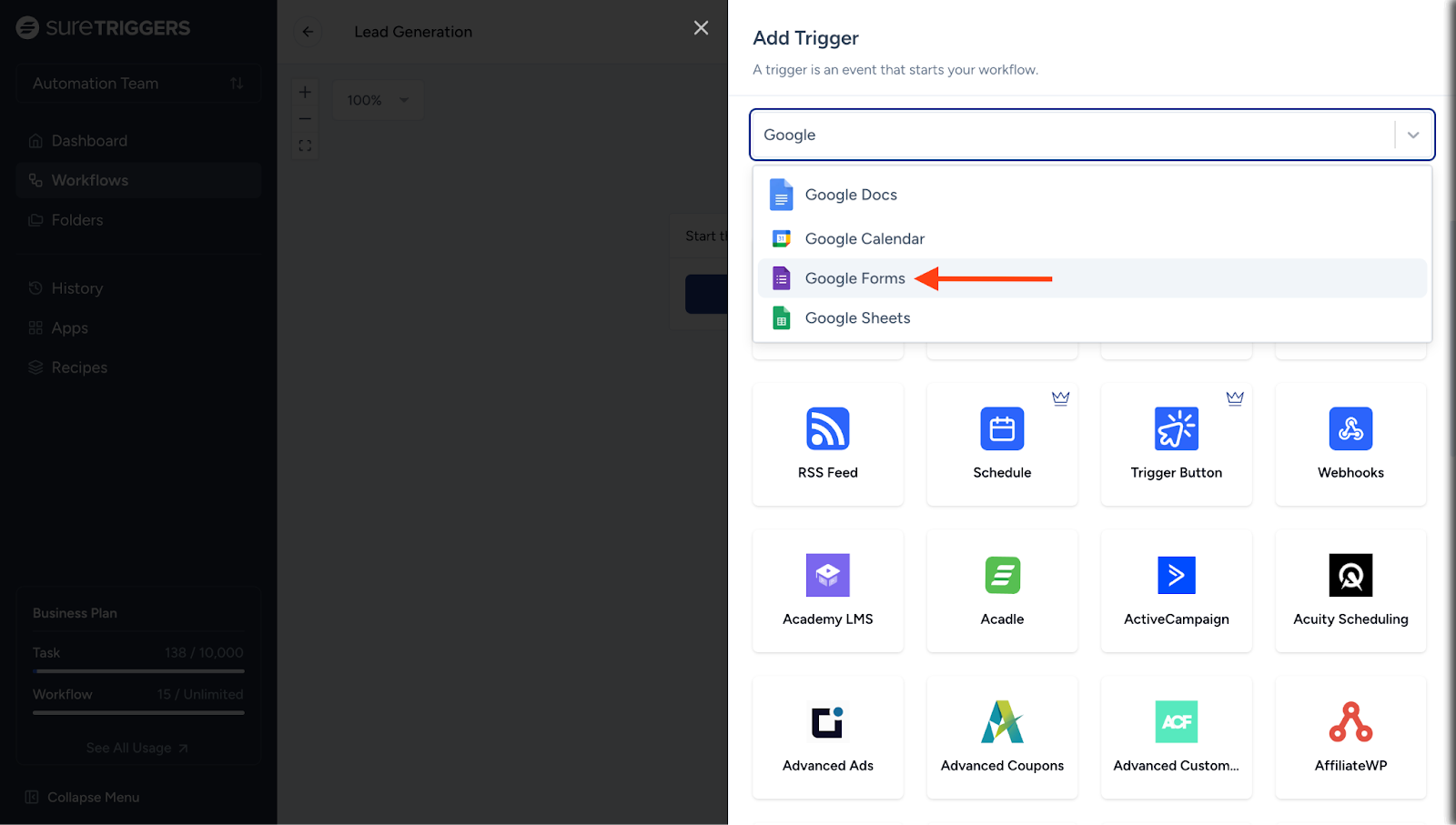This screenshot has width=1456, height=825.
Task: Open History in the sidebar
Action: pyautogui.click(x=138, y=288)
